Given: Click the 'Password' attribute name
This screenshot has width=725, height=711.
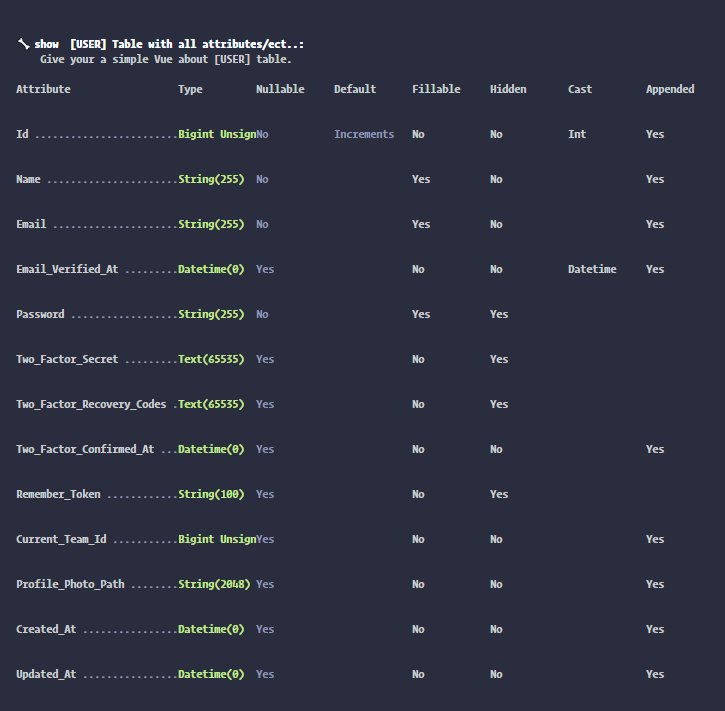Looking at the screenshot, I should point(40,314).
